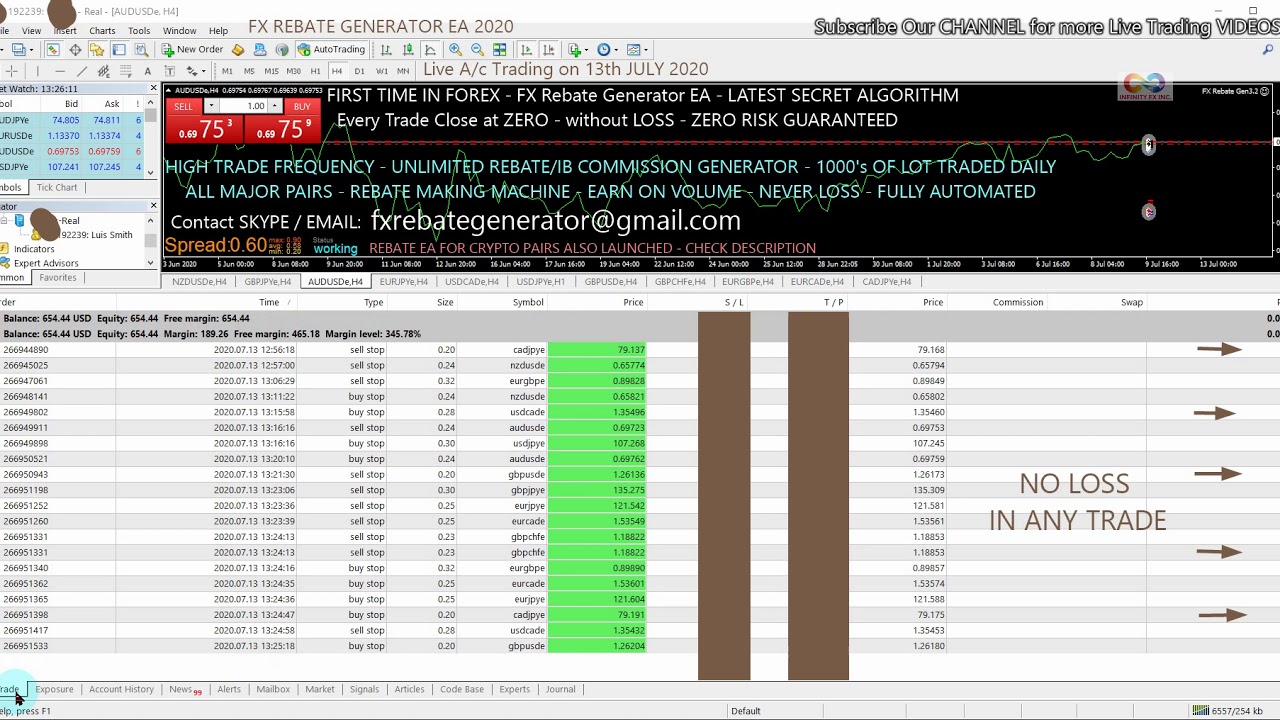Open the chart Periods clock icon
Image resolution: width=1280 pixels, height=720 pixels.
(x=604, y=49)
